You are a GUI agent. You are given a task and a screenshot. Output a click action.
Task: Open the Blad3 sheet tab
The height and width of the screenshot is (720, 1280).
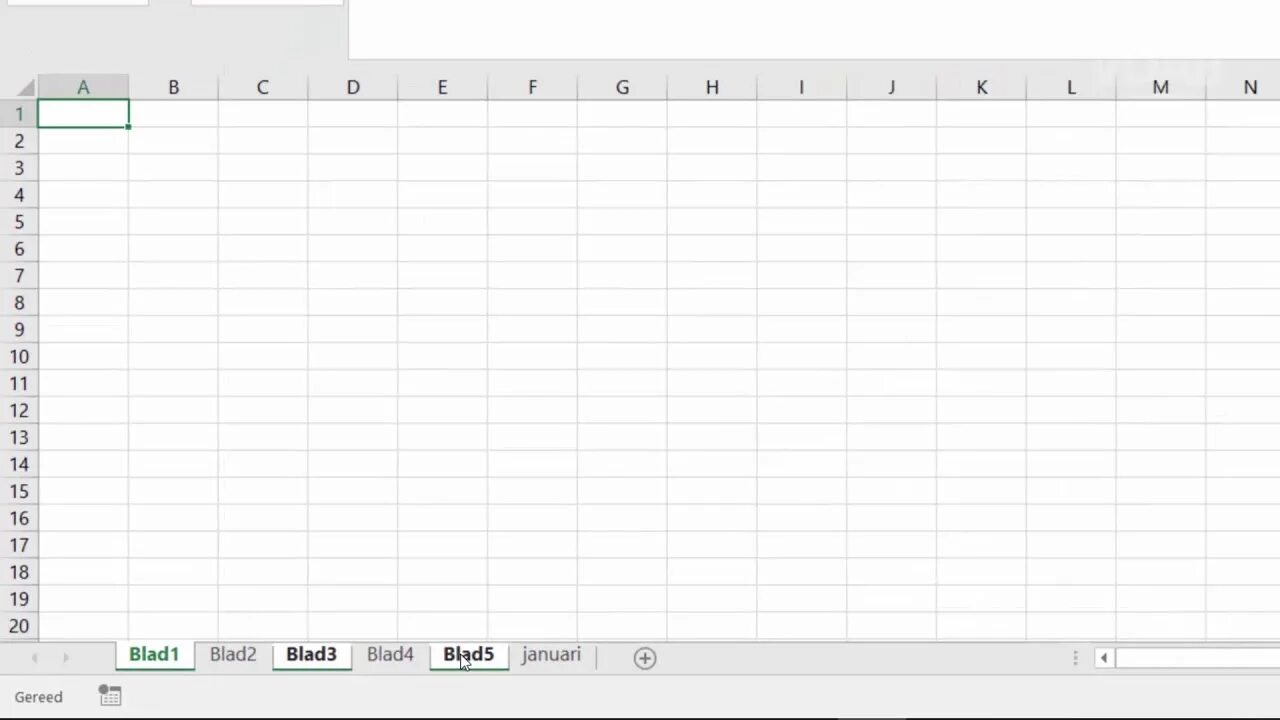point(311,655)
